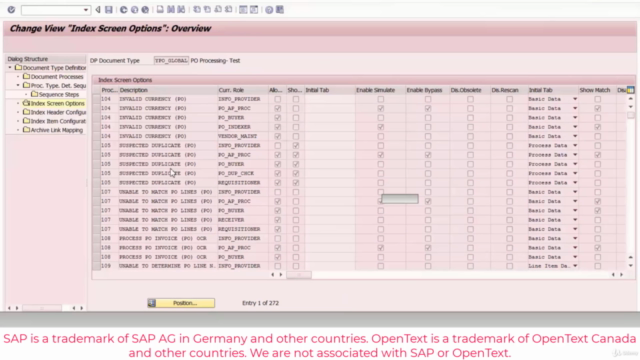
Task: Click the Description column header
Action: coord(167,90)
